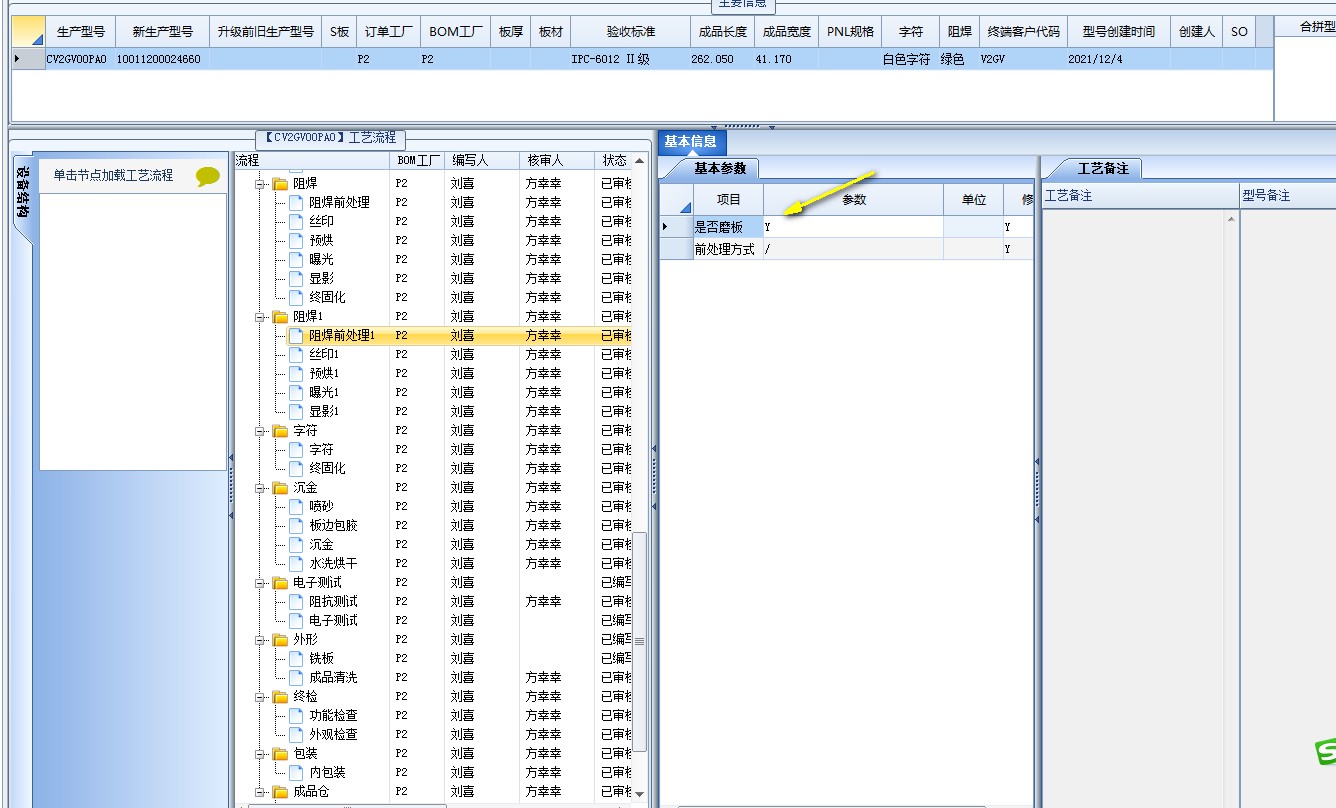Screen dimensions: 1336x808
Task: Click the page icon beside 水洗烘干
Action: click(296, 563)
